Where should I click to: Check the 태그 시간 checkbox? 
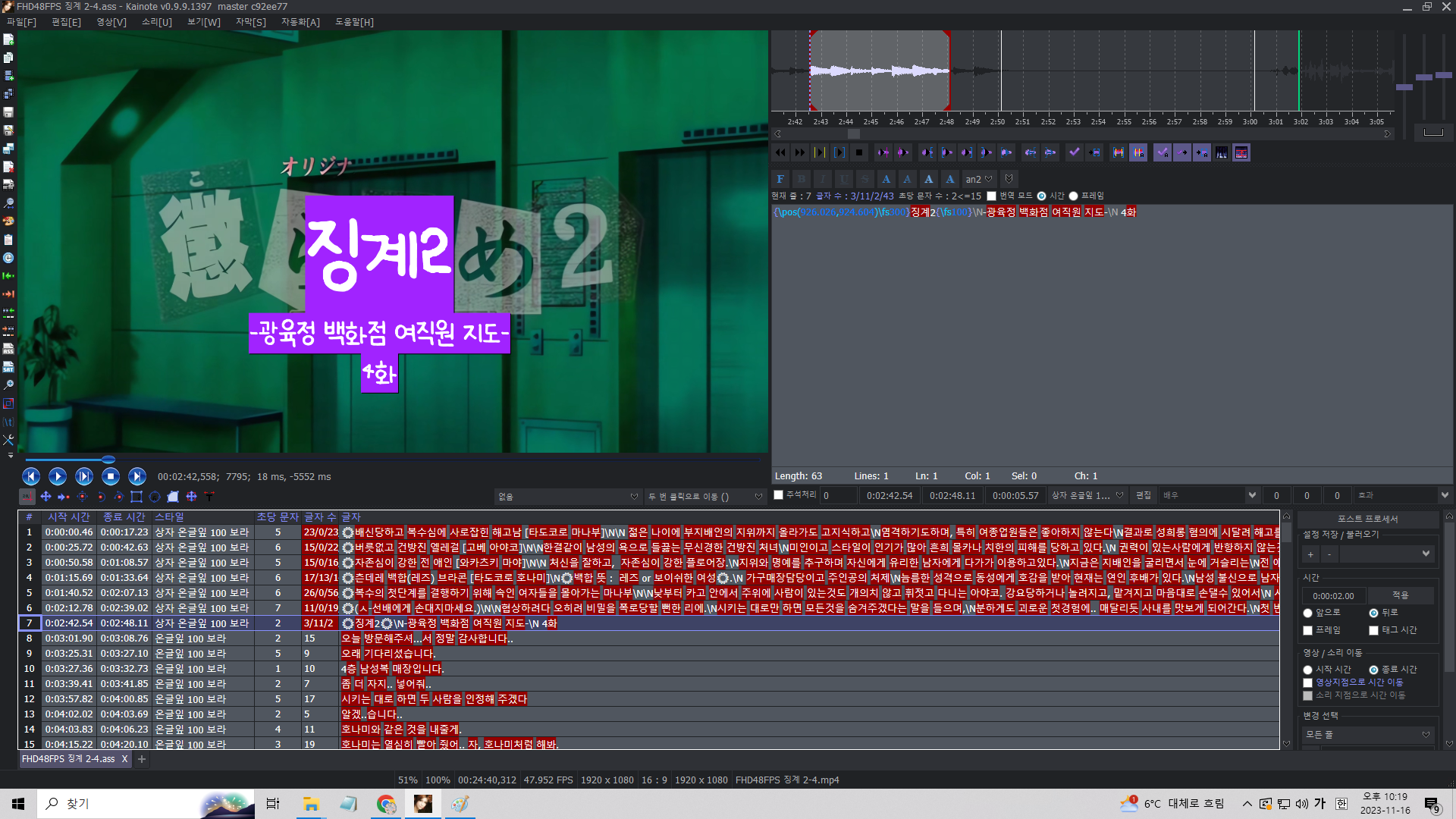coord(1373,630)
